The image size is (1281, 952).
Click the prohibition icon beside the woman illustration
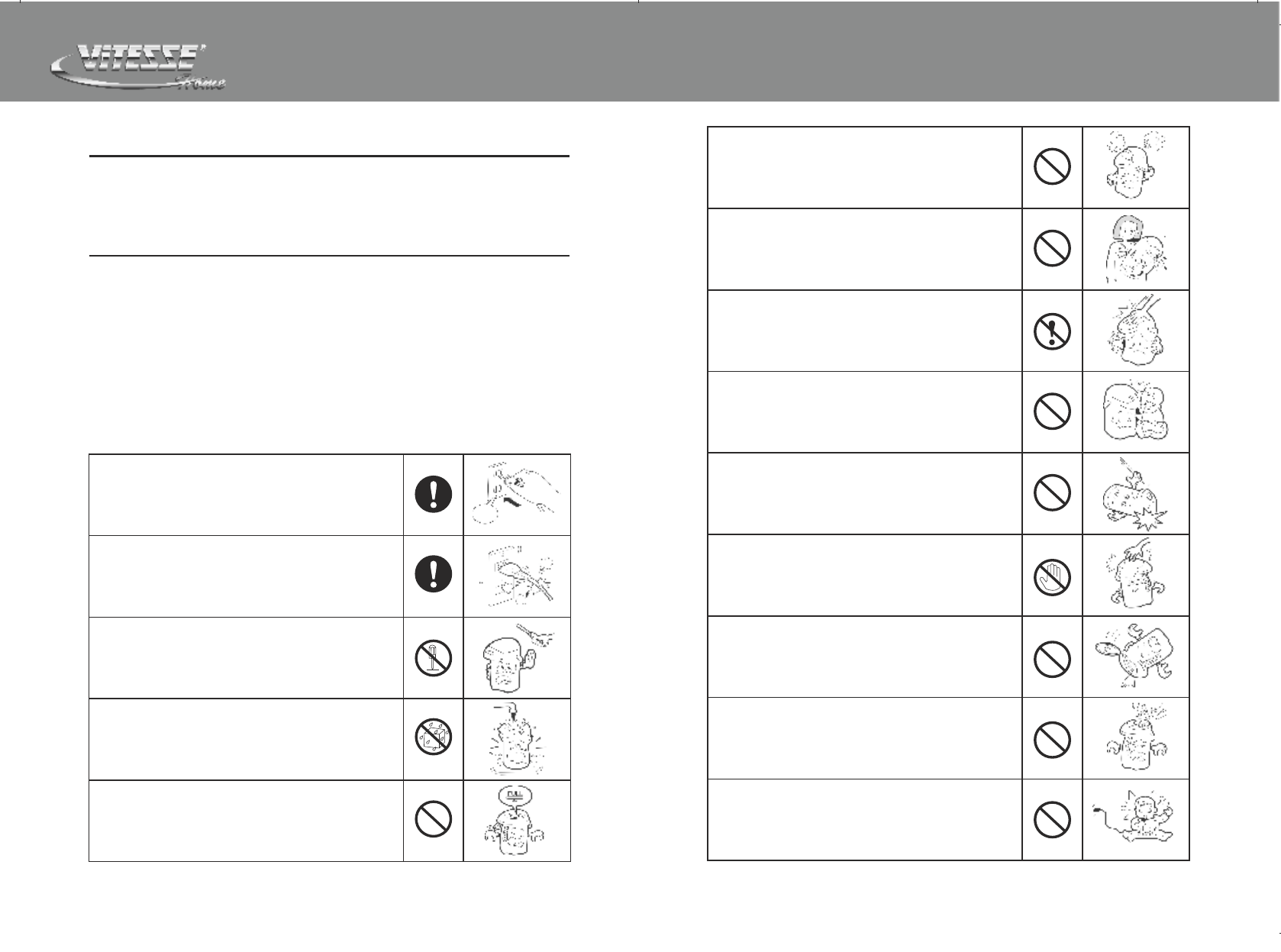point(1051,249)
